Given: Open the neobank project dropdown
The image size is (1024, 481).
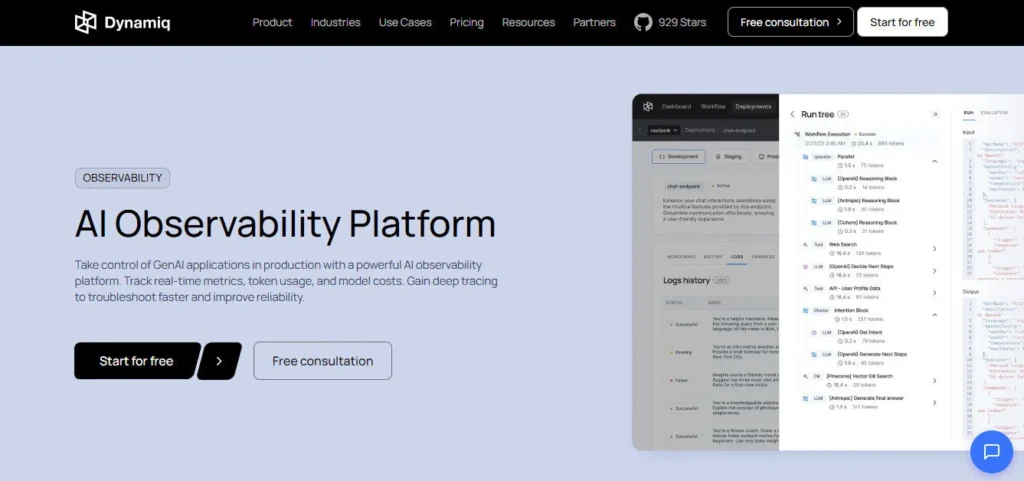Looking at the screenshot, I should [664, 131].
